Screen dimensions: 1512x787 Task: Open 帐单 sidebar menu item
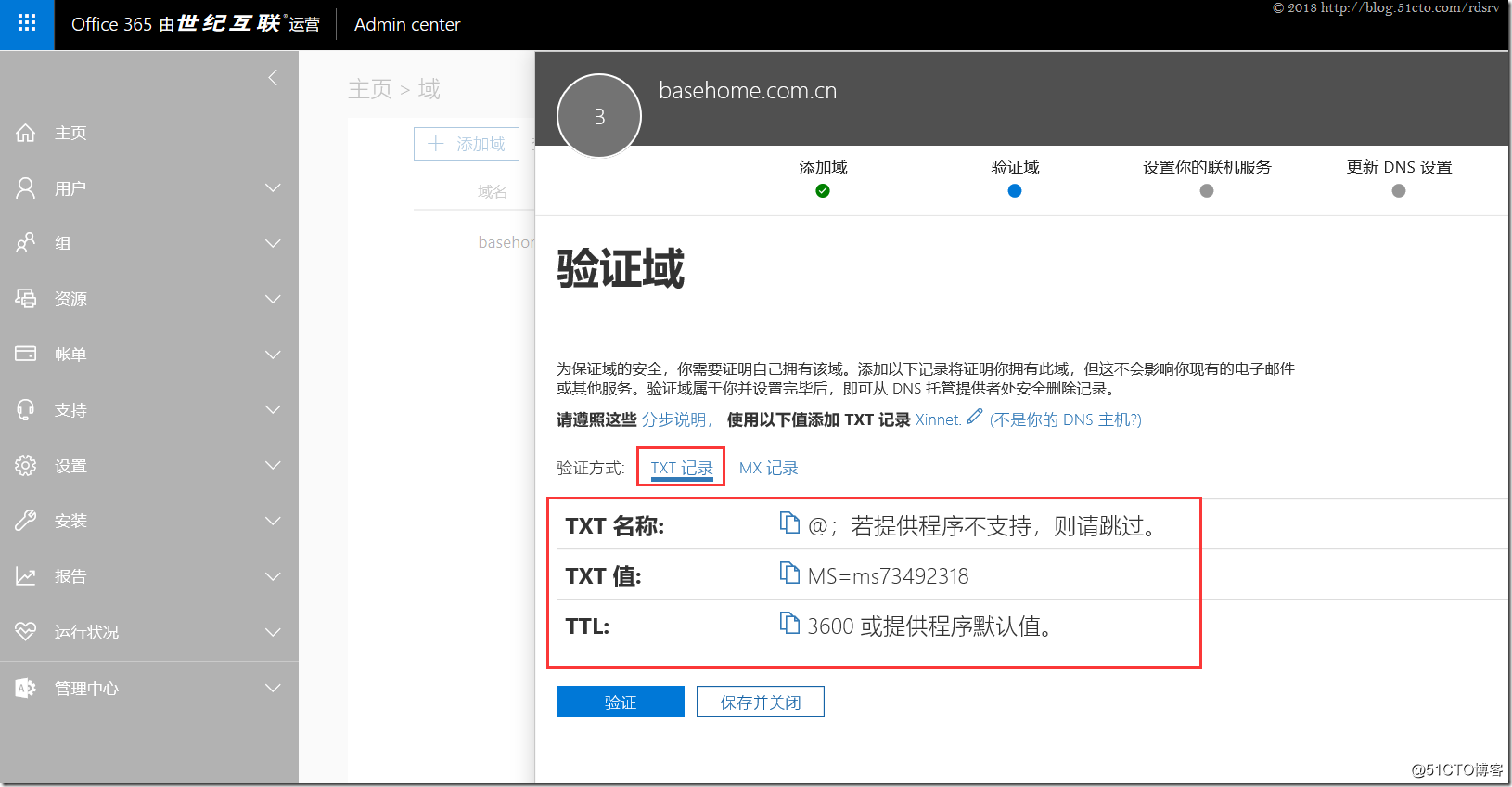(149, 355)
